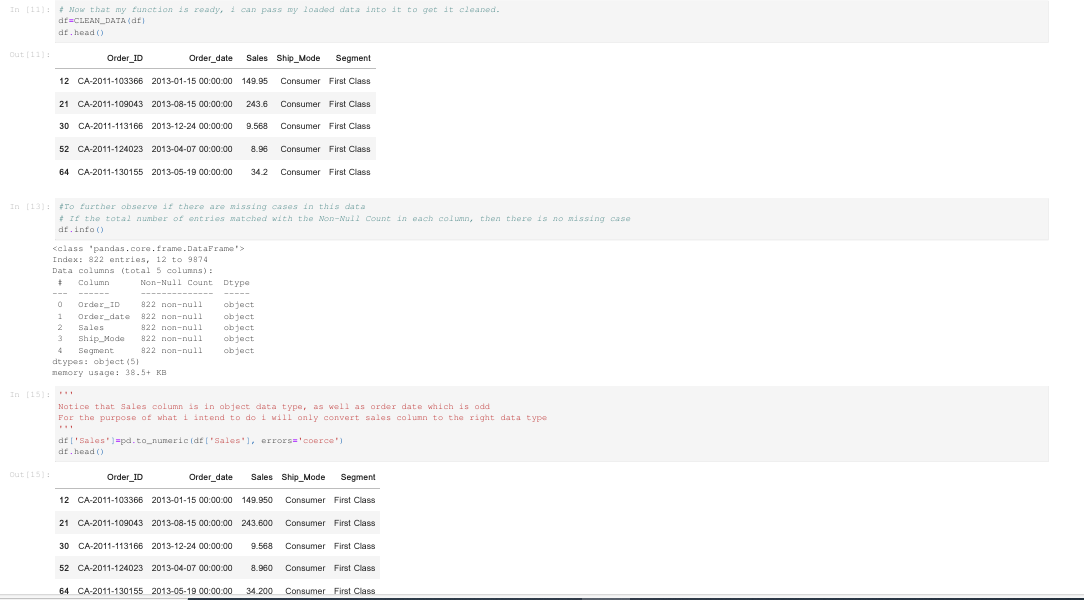Click row index 12 in Out[15] table
This screenshot has width=1084, height=600.
(64, 500)
